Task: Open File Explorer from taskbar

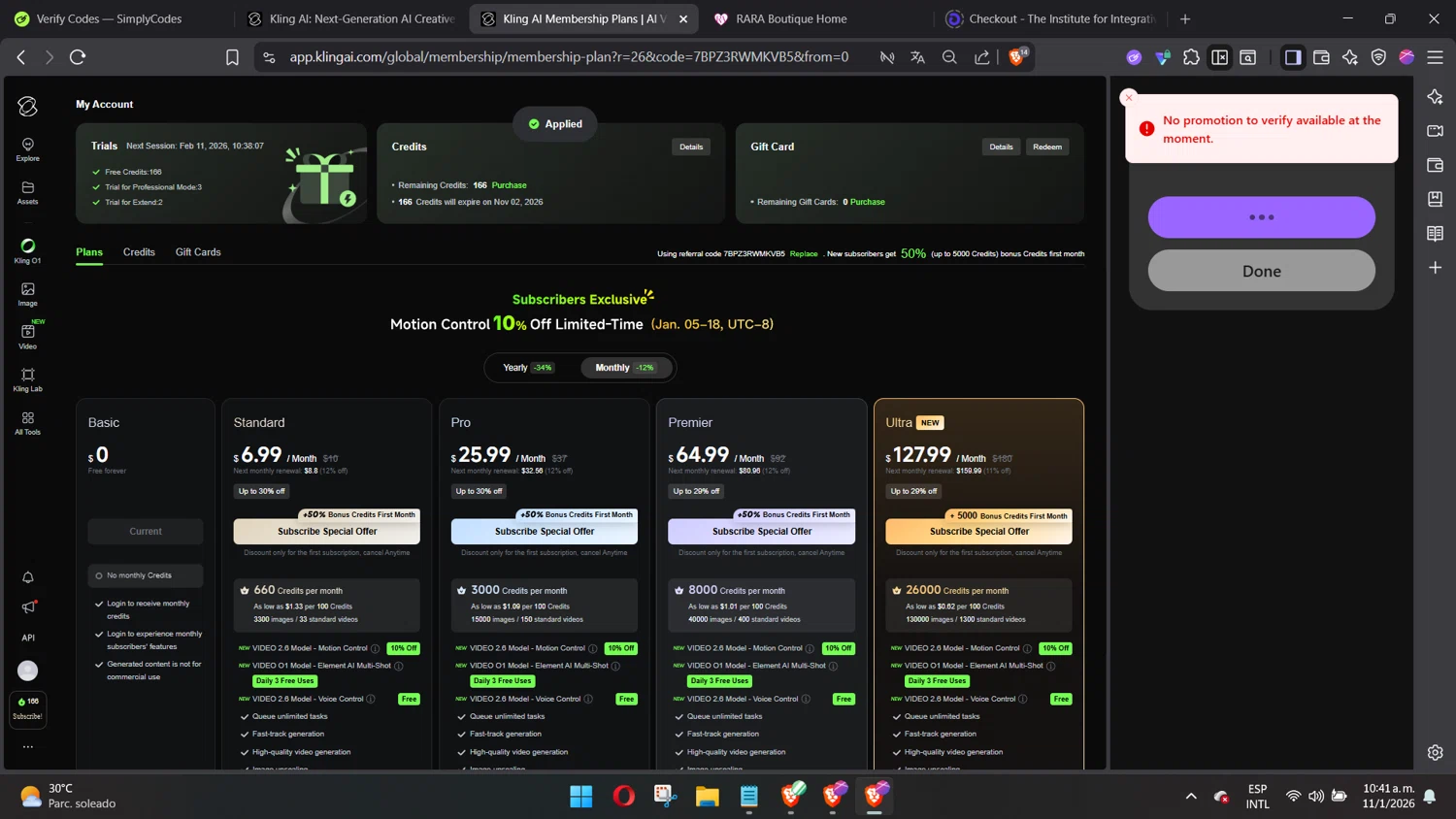Action: point(707,797)
